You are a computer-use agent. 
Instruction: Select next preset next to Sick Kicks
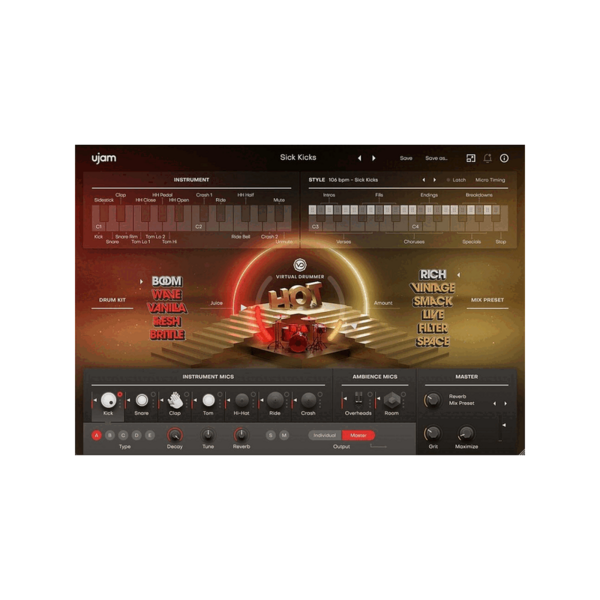(x=374, y=158)
